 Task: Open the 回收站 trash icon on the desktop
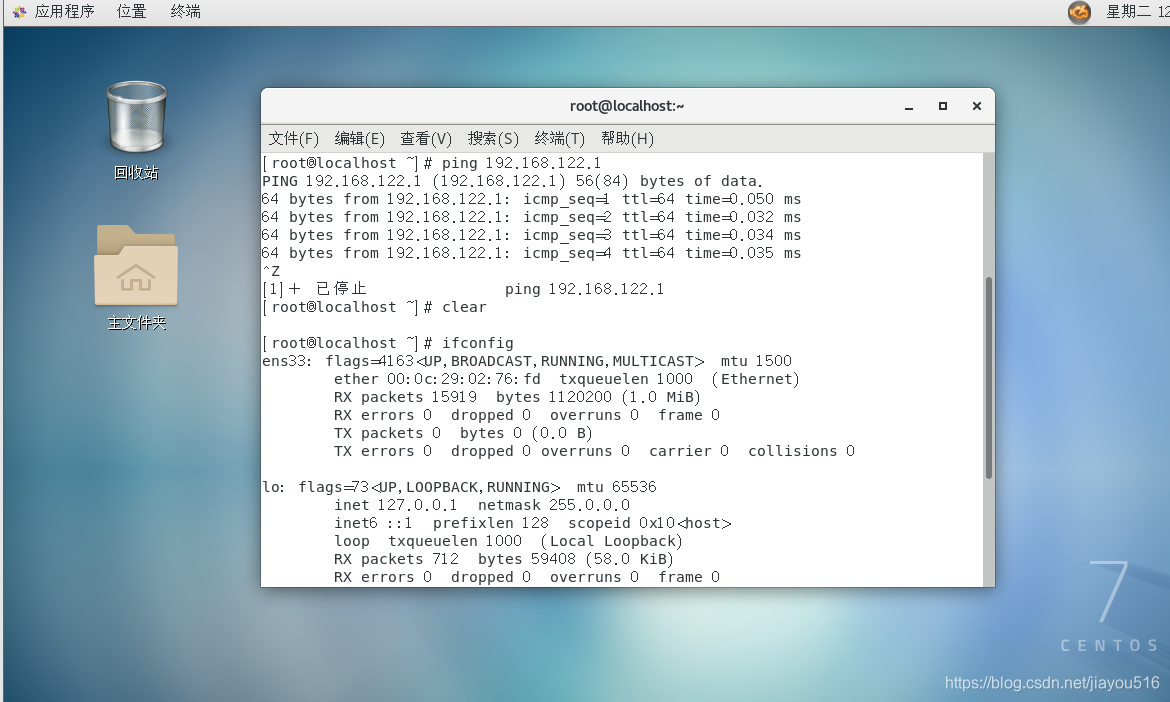(137, 118)
